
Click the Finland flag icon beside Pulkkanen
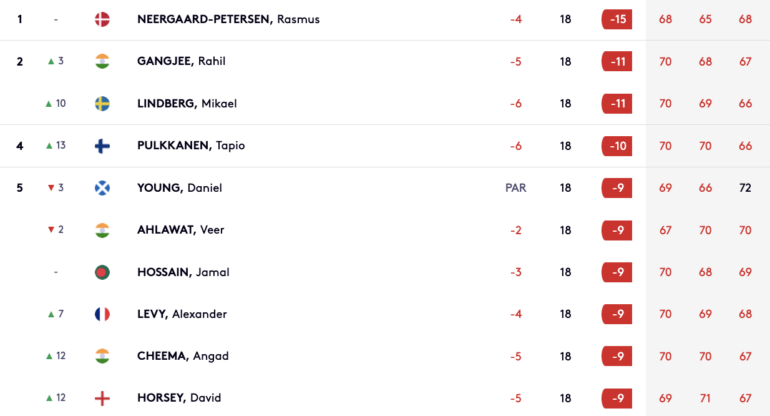coord(102,146)
